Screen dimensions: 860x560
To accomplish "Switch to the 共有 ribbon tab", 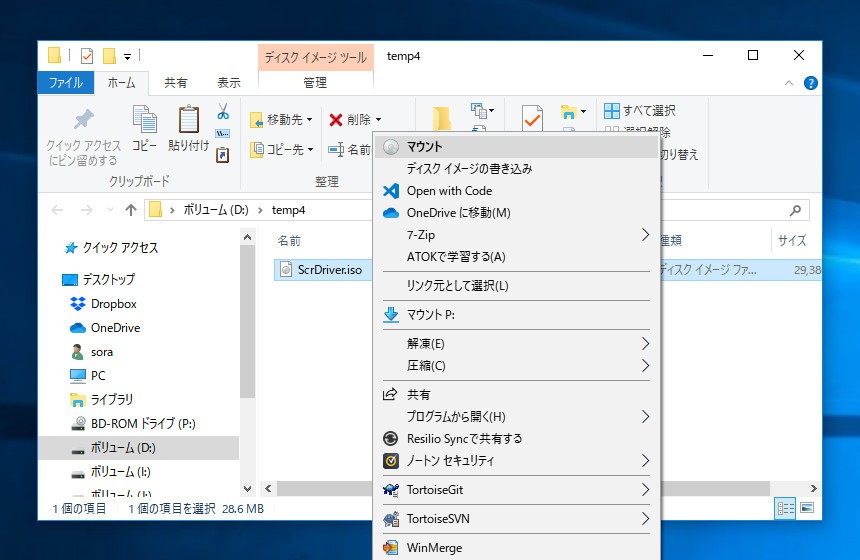I will click(176, 83).
